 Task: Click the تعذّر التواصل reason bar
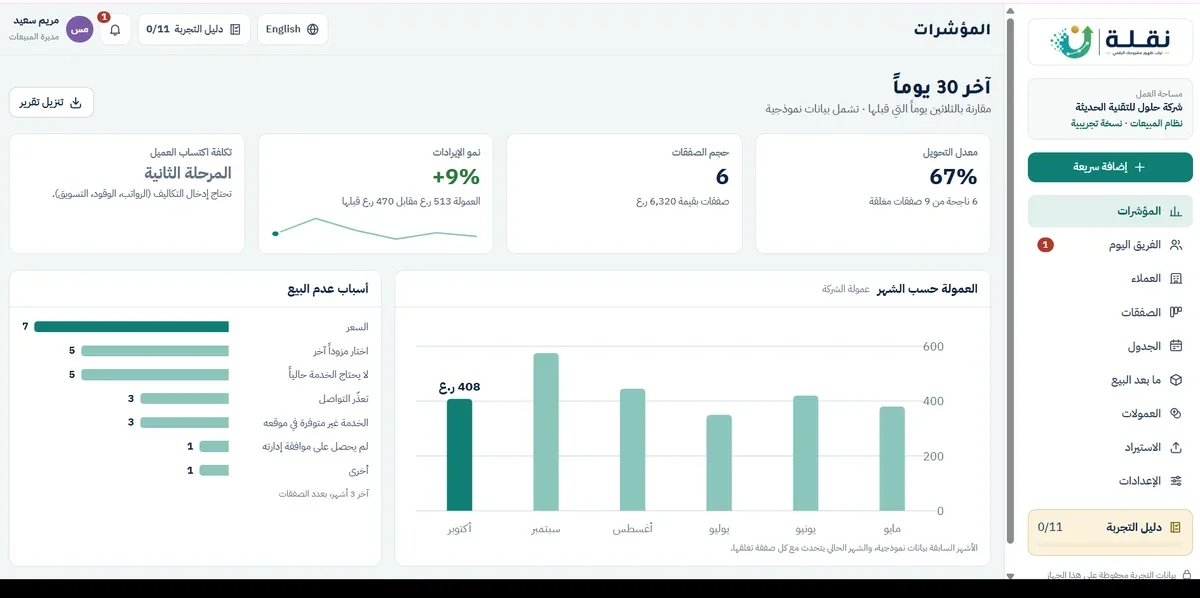[184, 398]
